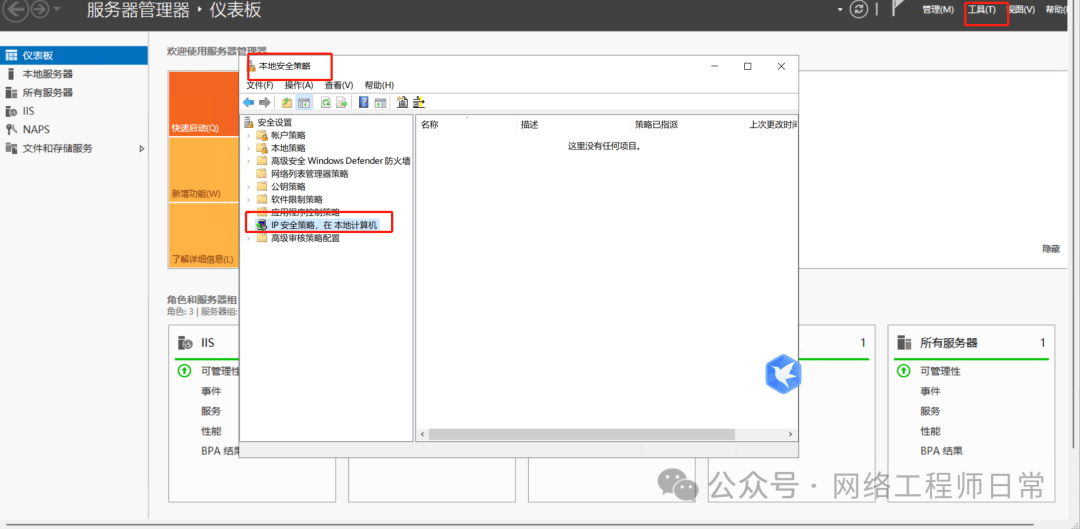Click the refresh toolbar icon
The height and width of the screenshot is (529, 1080).
coord(326,103)
